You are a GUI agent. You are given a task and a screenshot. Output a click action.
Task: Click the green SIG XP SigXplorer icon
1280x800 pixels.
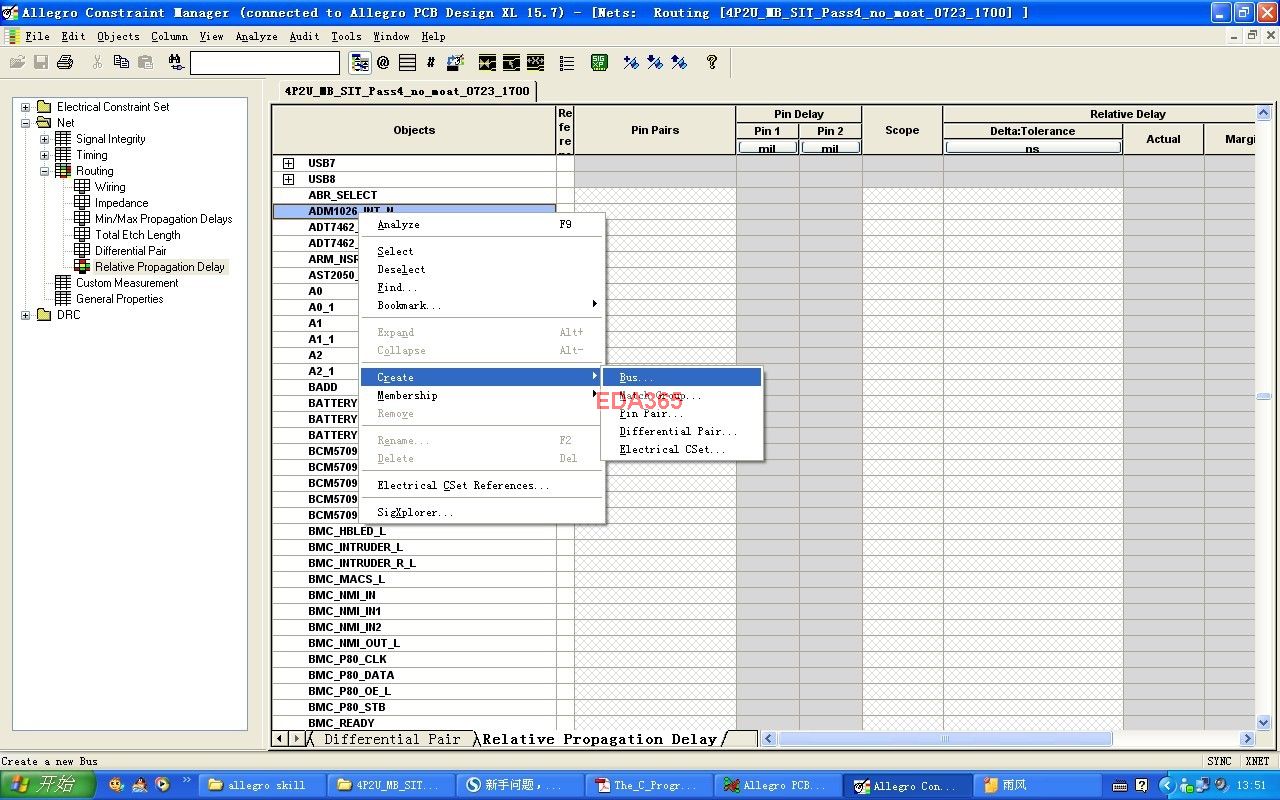(599, 62)
